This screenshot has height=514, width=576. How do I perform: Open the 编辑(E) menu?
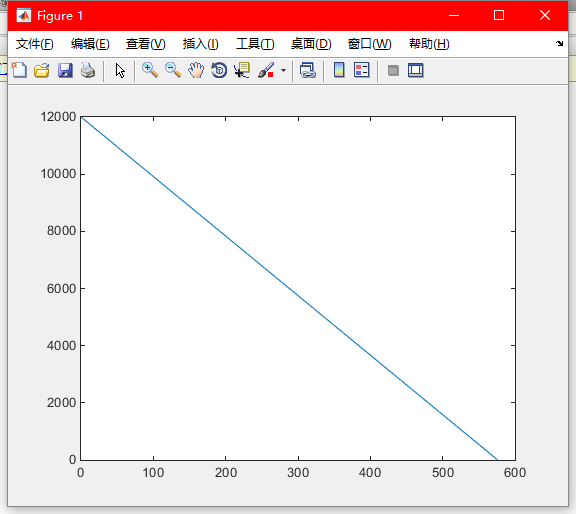[90, 44]
